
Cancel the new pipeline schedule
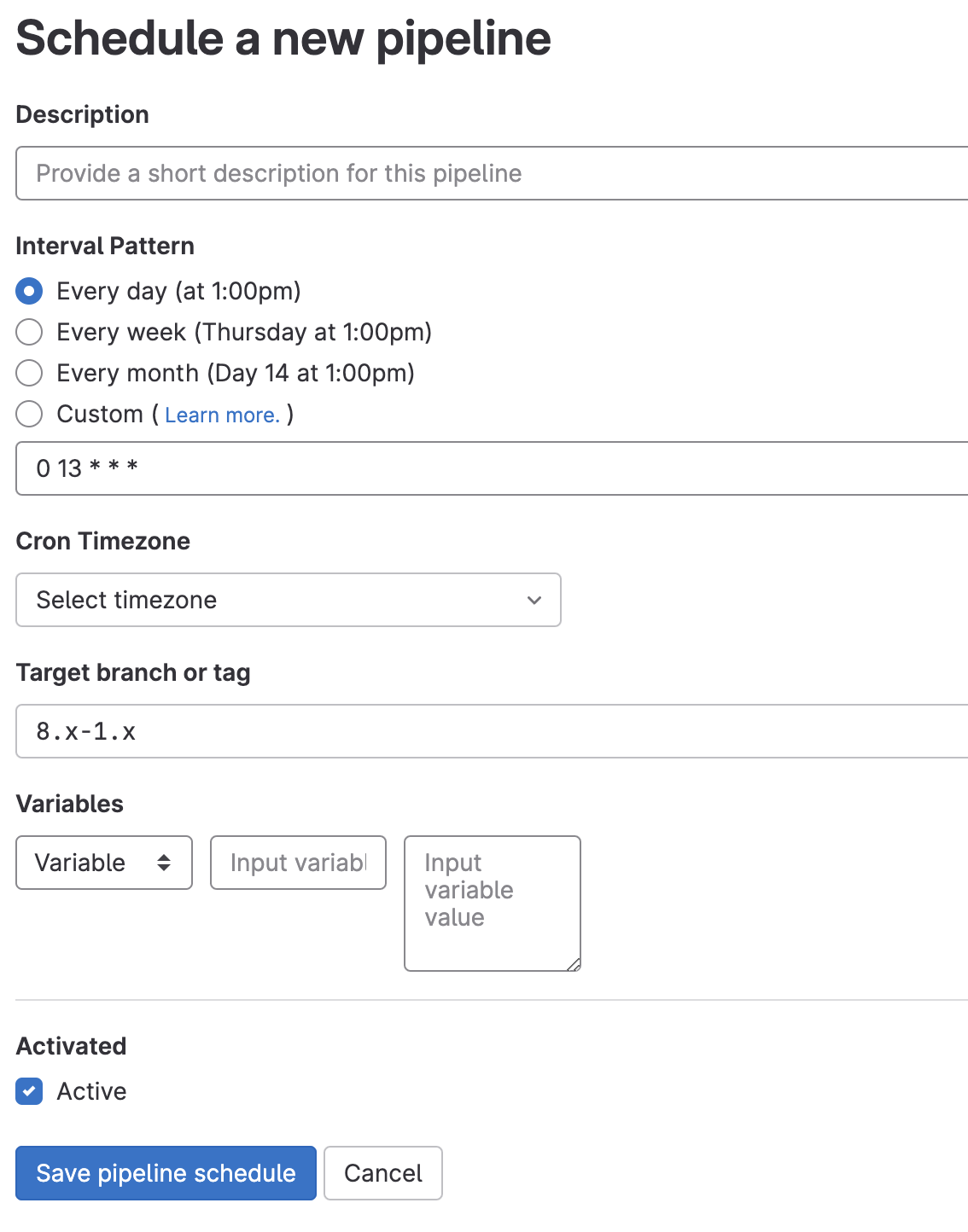(x=382, y=1173)
